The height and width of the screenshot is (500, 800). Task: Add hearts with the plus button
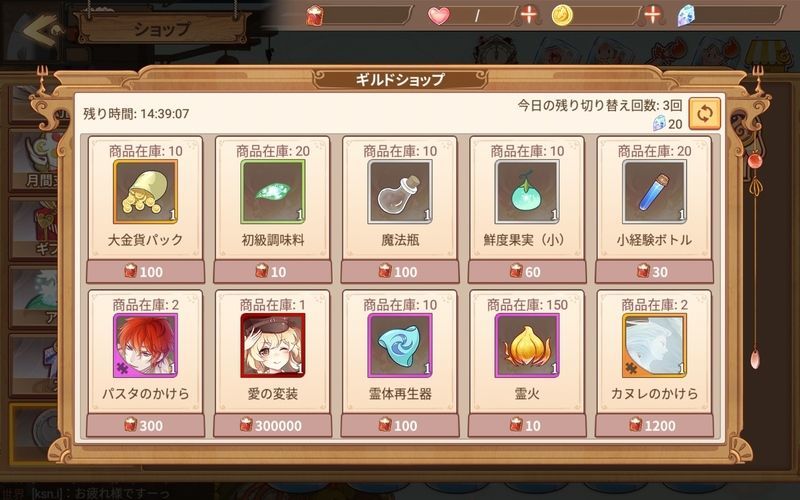[529, 15]
